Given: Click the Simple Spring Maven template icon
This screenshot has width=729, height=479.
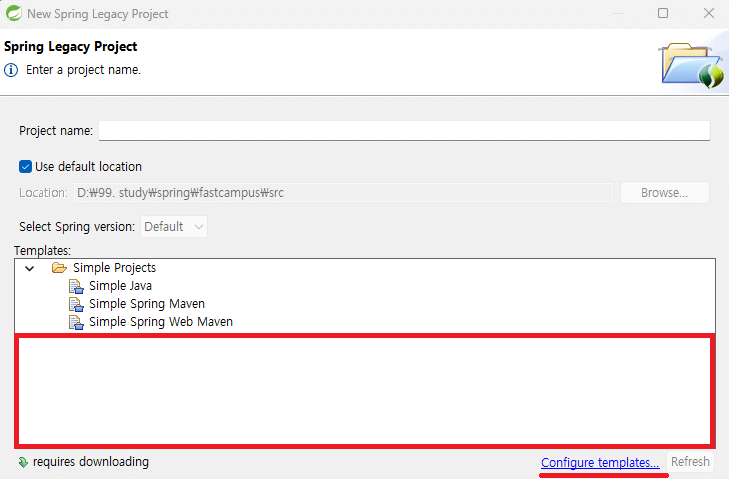Looking at the screenshot, I should pos(76,305).
